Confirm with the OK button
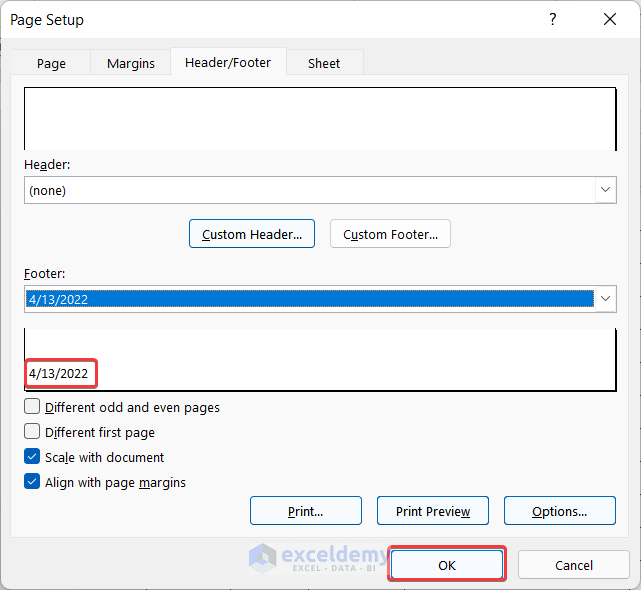 coord(447,565)
